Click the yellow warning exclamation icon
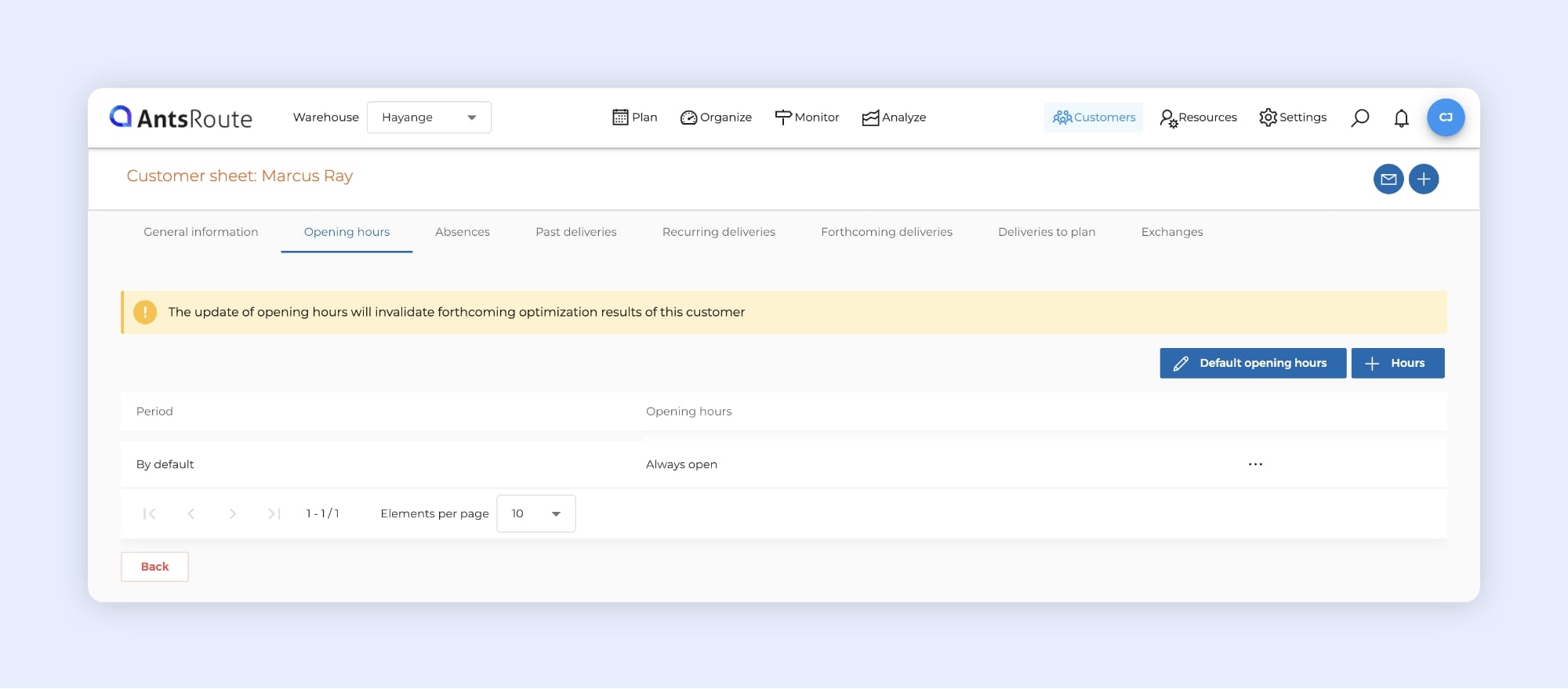Screen dimensions: 1568x689 (x=145, y=312)
